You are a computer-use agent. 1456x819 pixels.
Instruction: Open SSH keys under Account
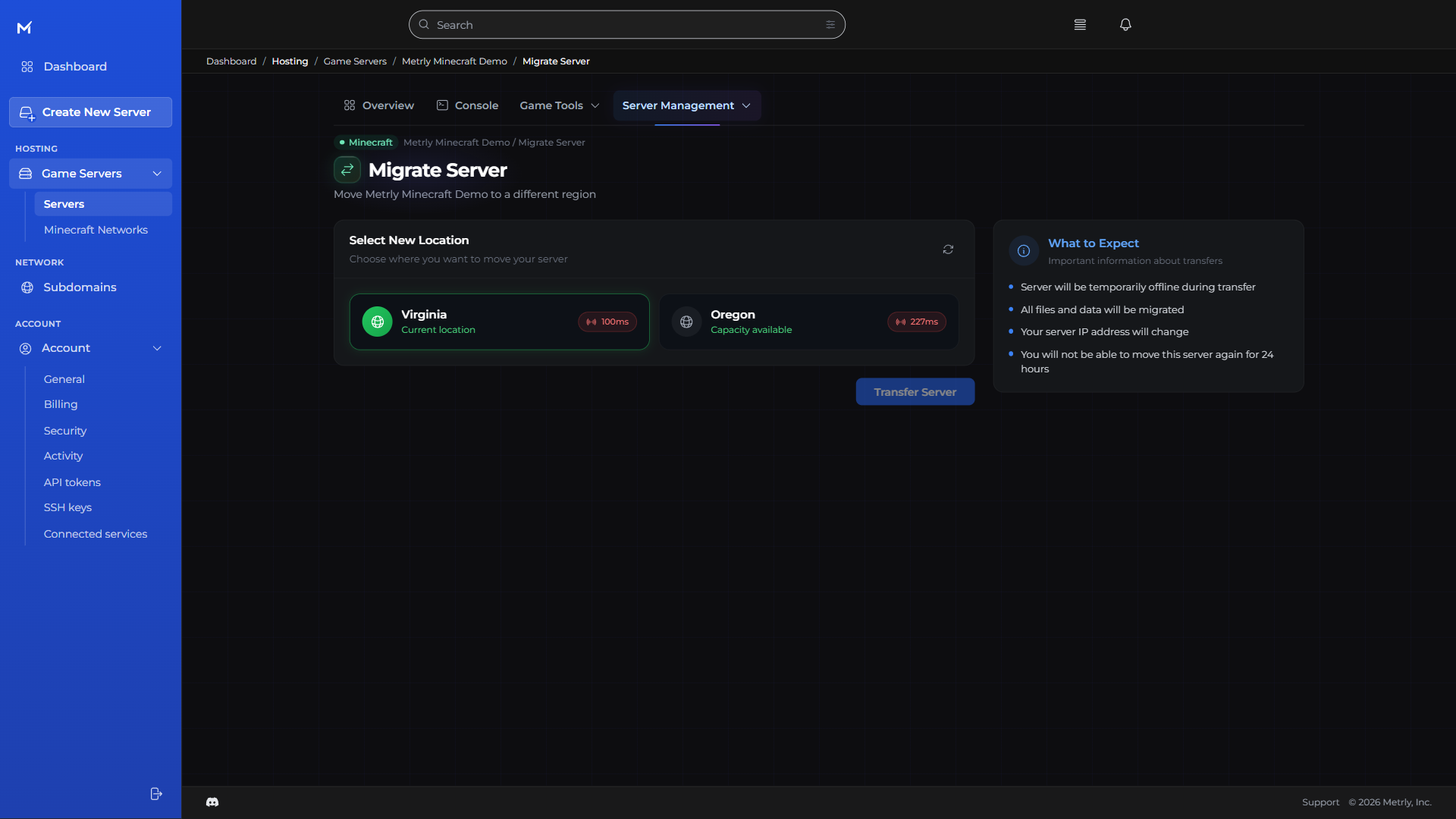click(x=67, y=507)
